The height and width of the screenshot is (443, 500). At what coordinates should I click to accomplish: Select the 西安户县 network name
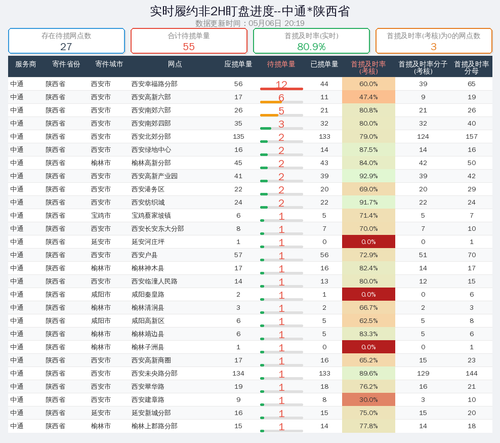click(x=144, y=255)
